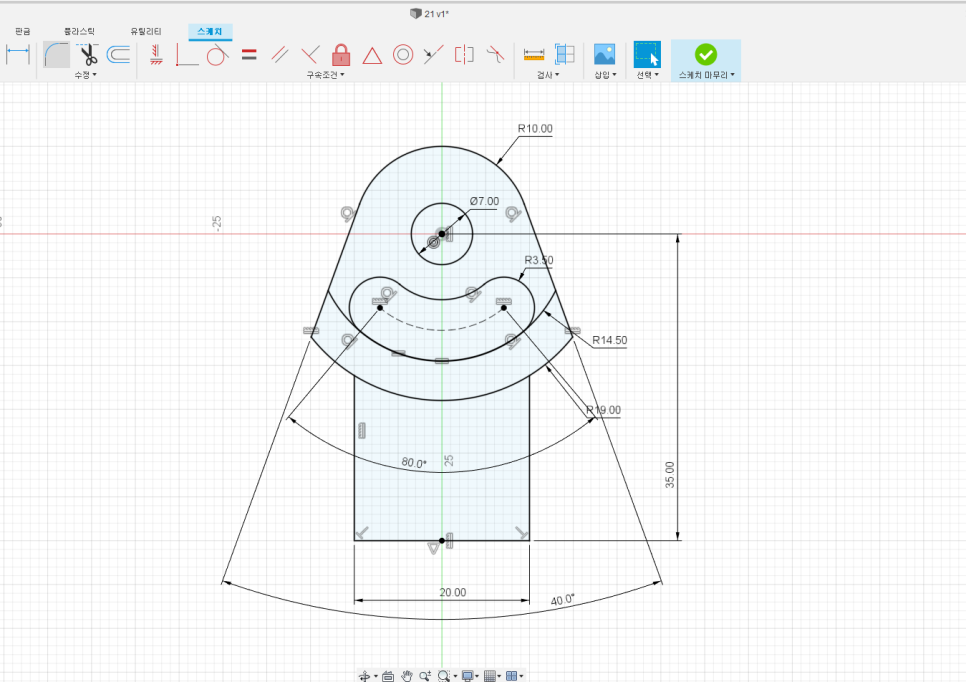Open the Grid and Snaps dropdown arrow
Image resolution: width=966 pixels, height=682 pixels.
499,676
